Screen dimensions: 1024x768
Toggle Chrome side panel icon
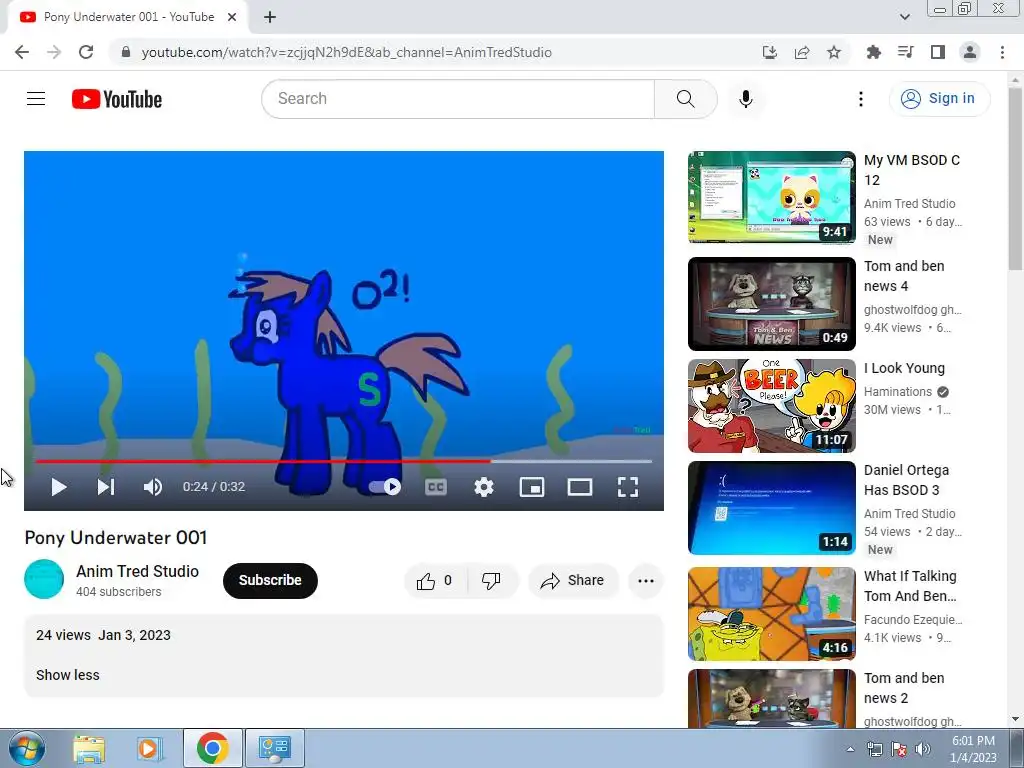pyautogui.click(x=938, y=52)
